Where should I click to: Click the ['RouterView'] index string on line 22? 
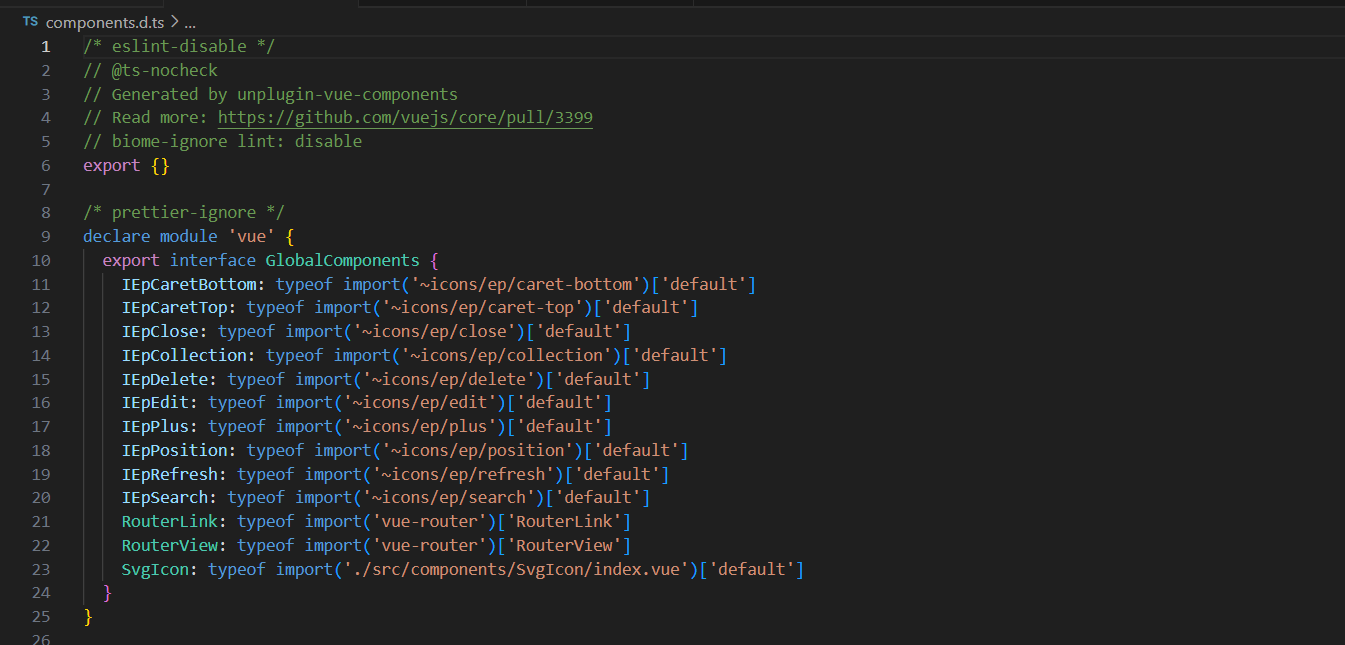coord(564,545)
